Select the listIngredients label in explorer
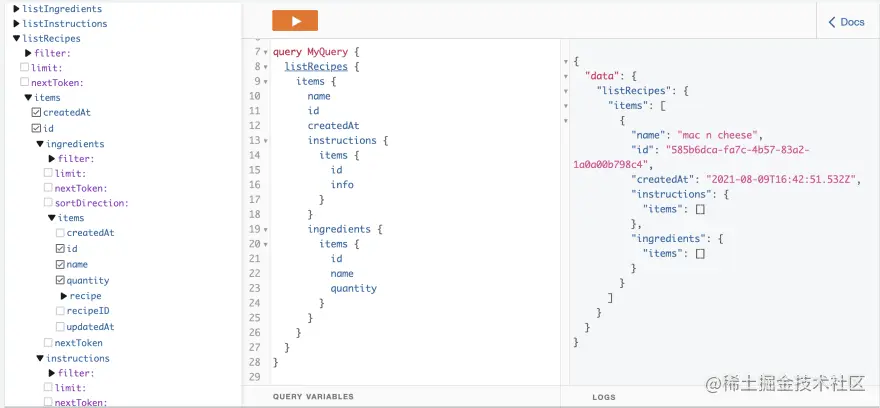 (x=62, y=9)
